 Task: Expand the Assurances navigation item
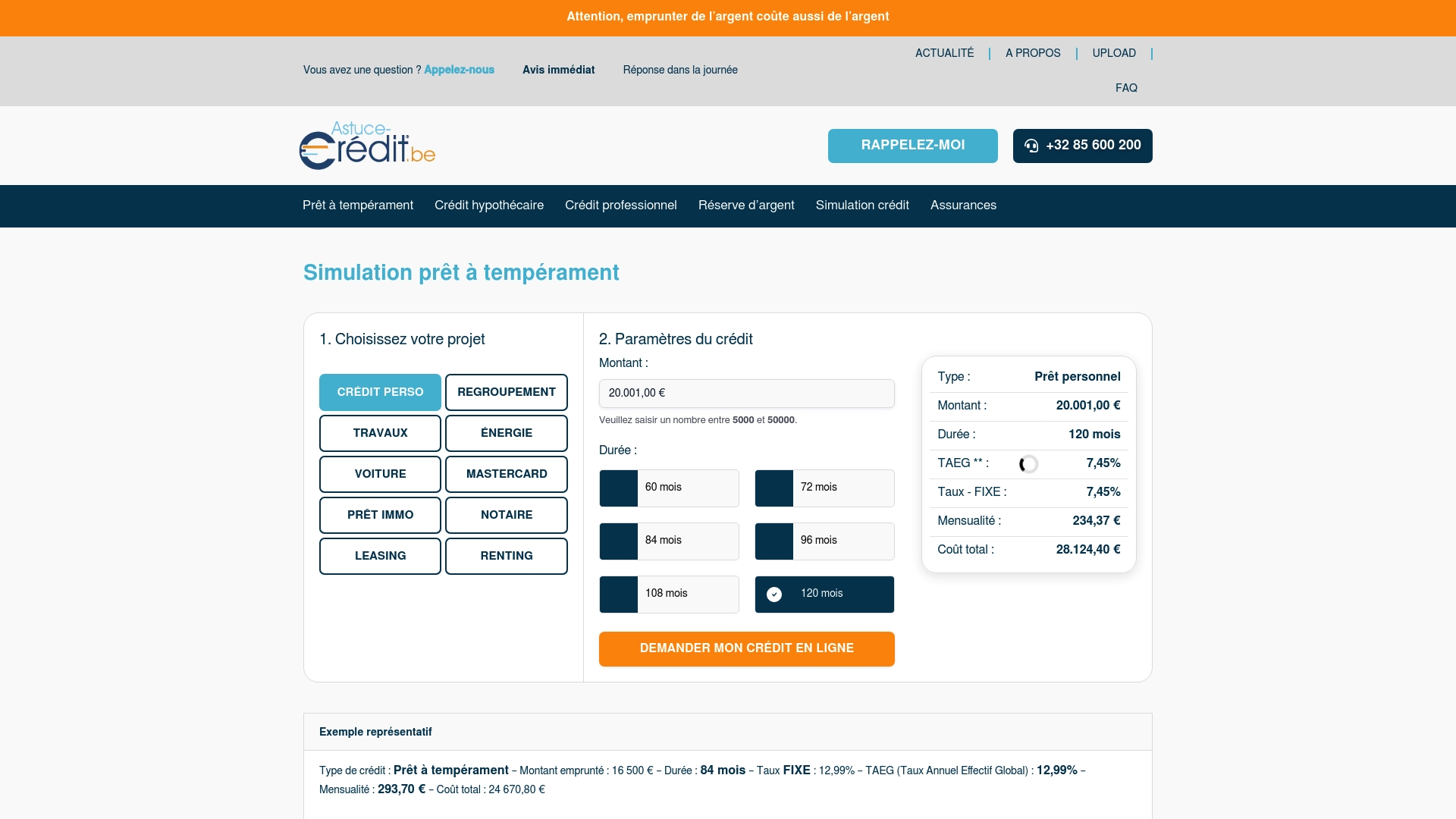(x=963, y=206)
